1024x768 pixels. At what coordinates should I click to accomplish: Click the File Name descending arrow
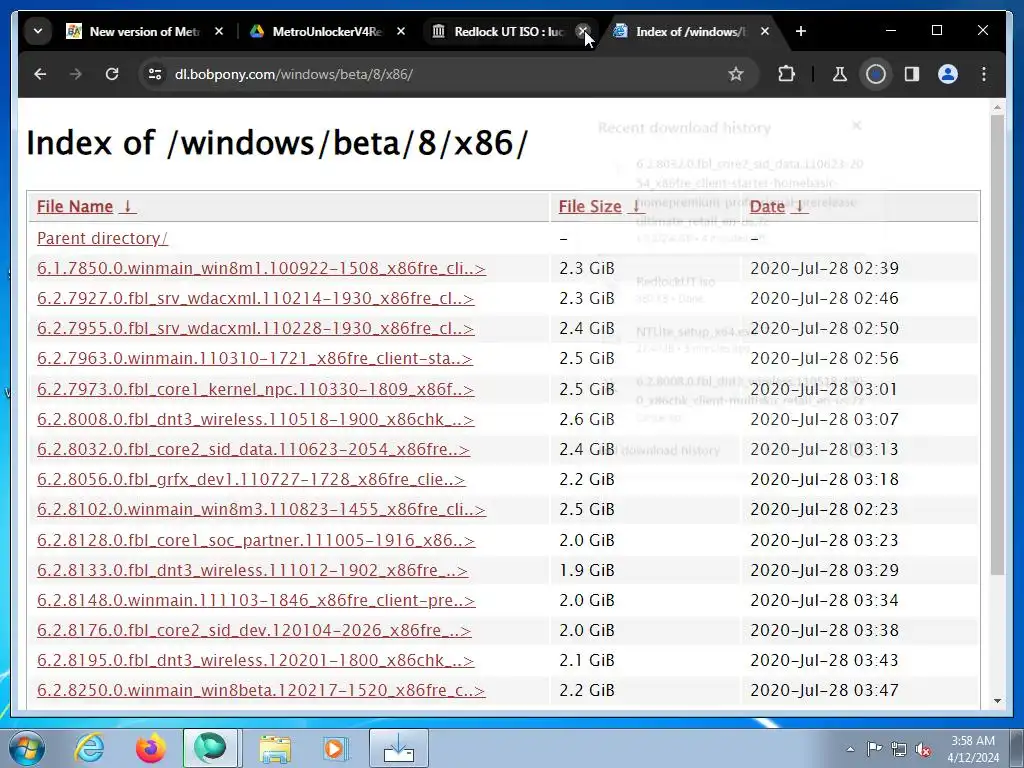128,206
